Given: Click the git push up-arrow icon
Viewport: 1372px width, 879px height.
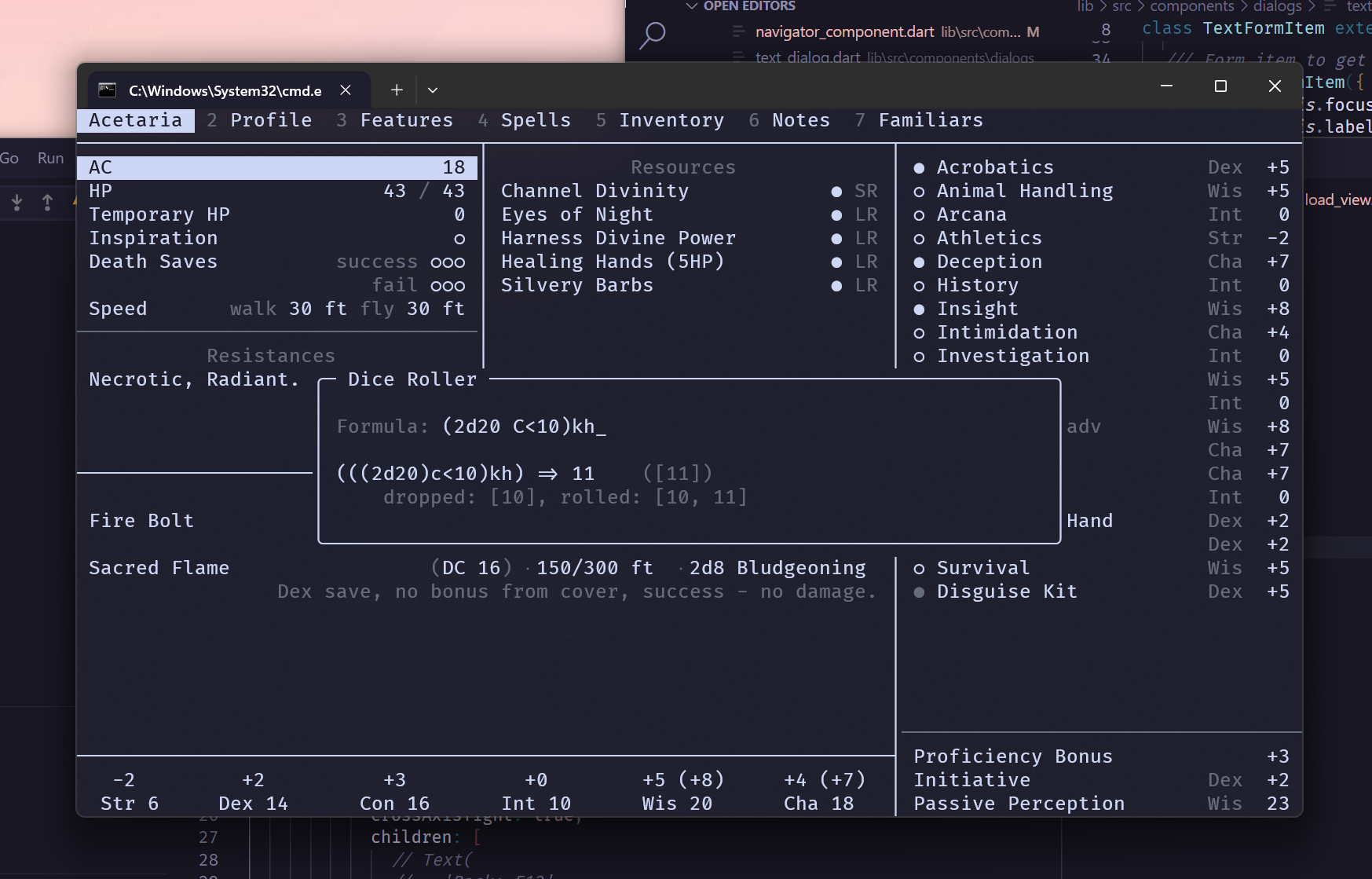Looking at the screenshot, I should coord(47,203).
